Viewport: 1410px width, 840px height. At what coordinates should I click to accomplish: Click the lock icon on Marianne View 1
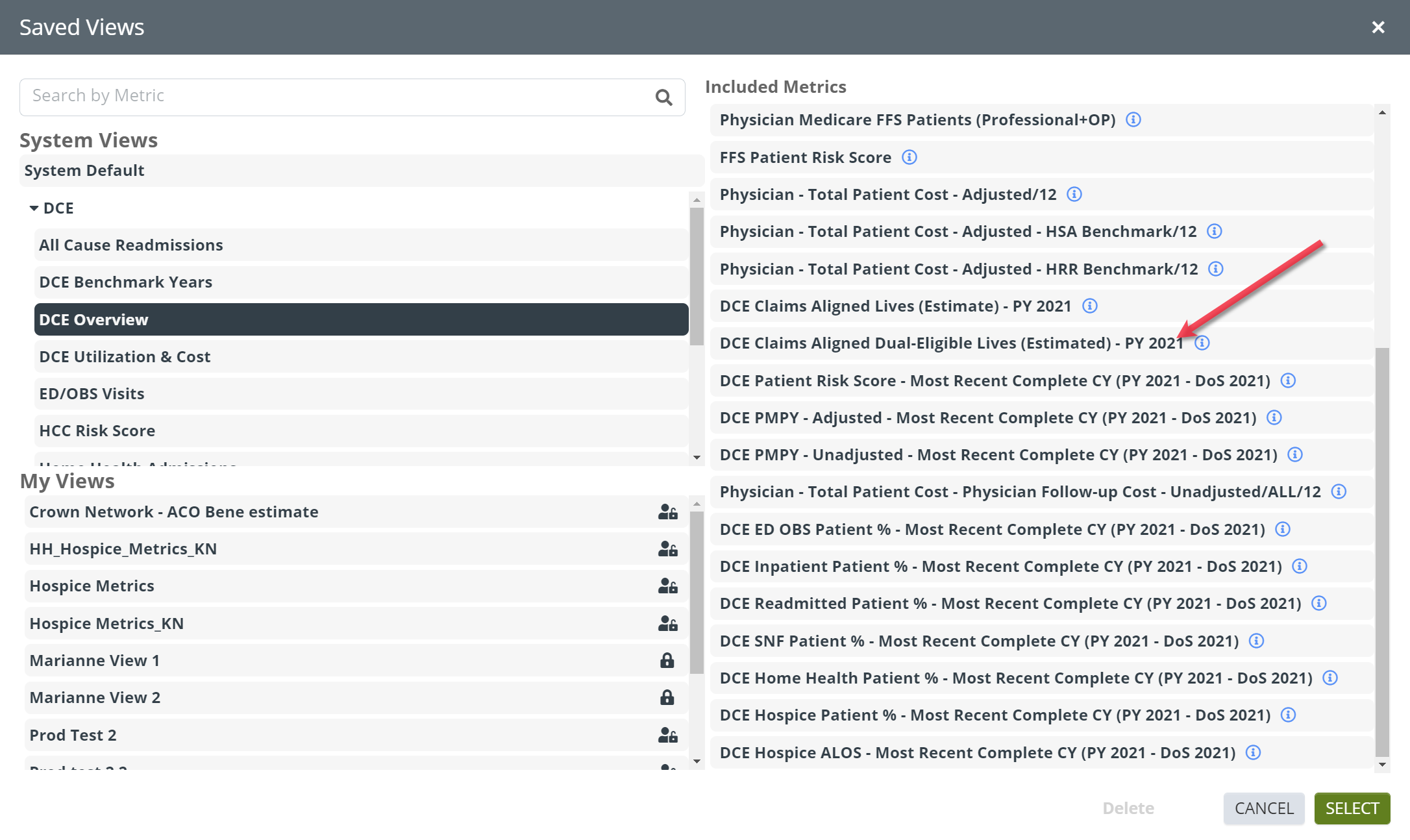tap(667, 661)
